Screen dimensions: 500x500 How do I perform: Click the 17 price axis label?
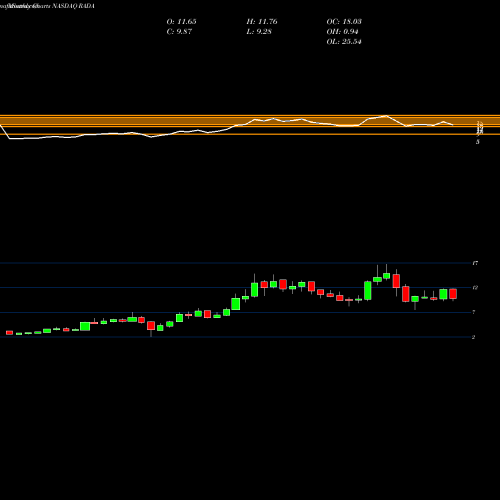point(475,263)
